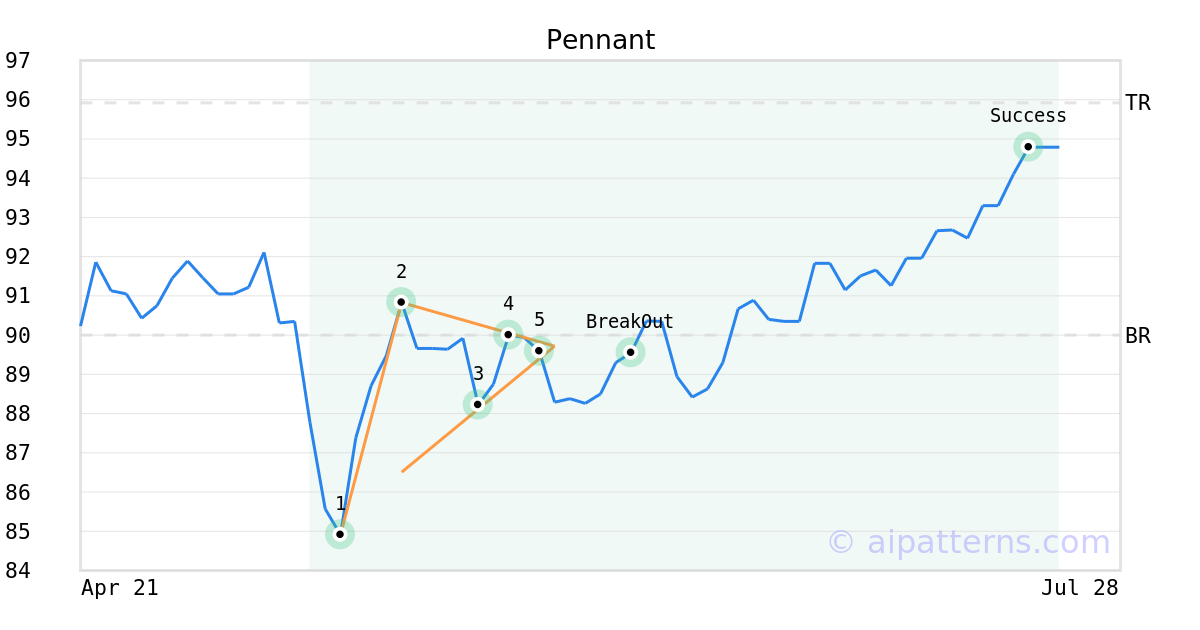Screen dimensions: 1200x630
Task: Open the aipatterns.com watermark link
Action: click(968, 542)
